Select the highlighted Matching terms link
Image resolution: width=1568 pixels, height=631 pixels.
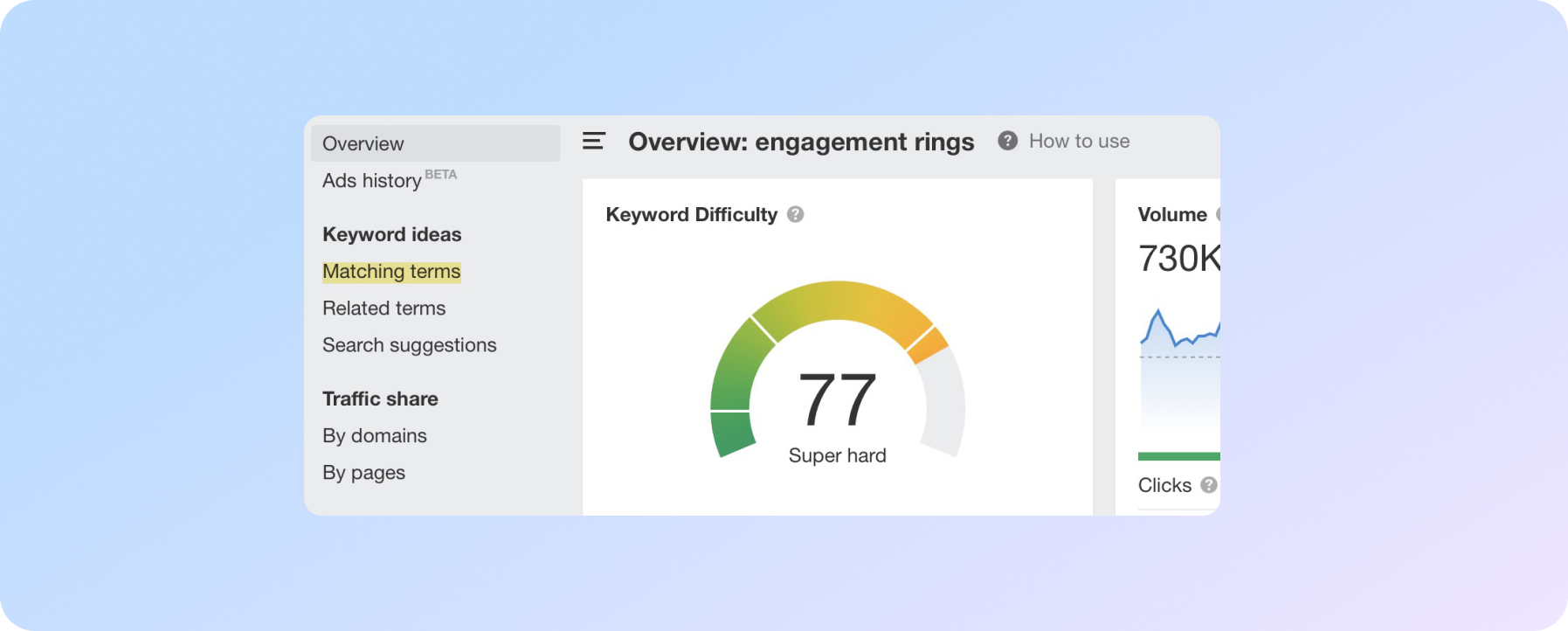391,272
